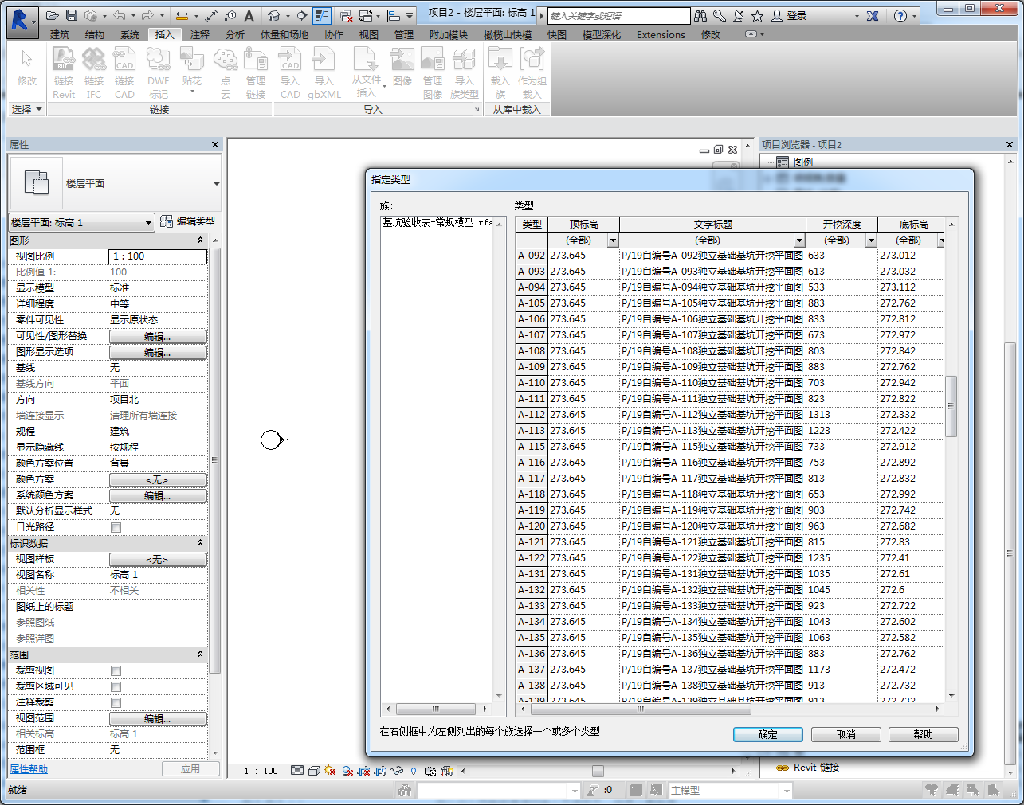Open the 文字标题 column filter dropdown
The width and height of the screenshot is (1024, 805).
coord(799,240)
